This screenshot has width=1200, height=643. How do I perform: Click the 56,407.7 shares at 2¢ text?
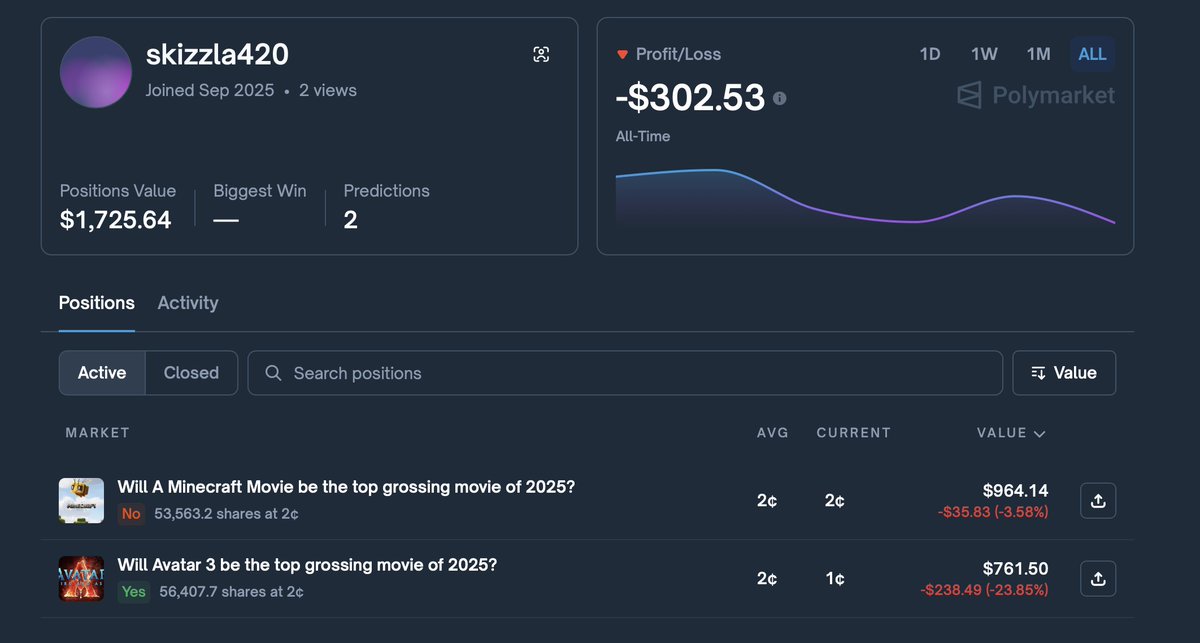coord(231,592)
